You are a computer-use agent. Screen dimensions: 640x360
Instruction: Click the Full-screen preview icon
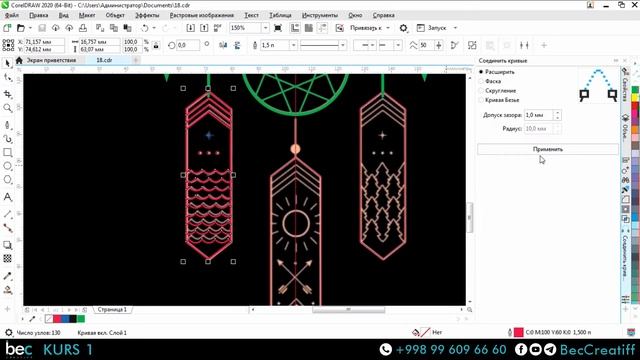pos(278,28)
